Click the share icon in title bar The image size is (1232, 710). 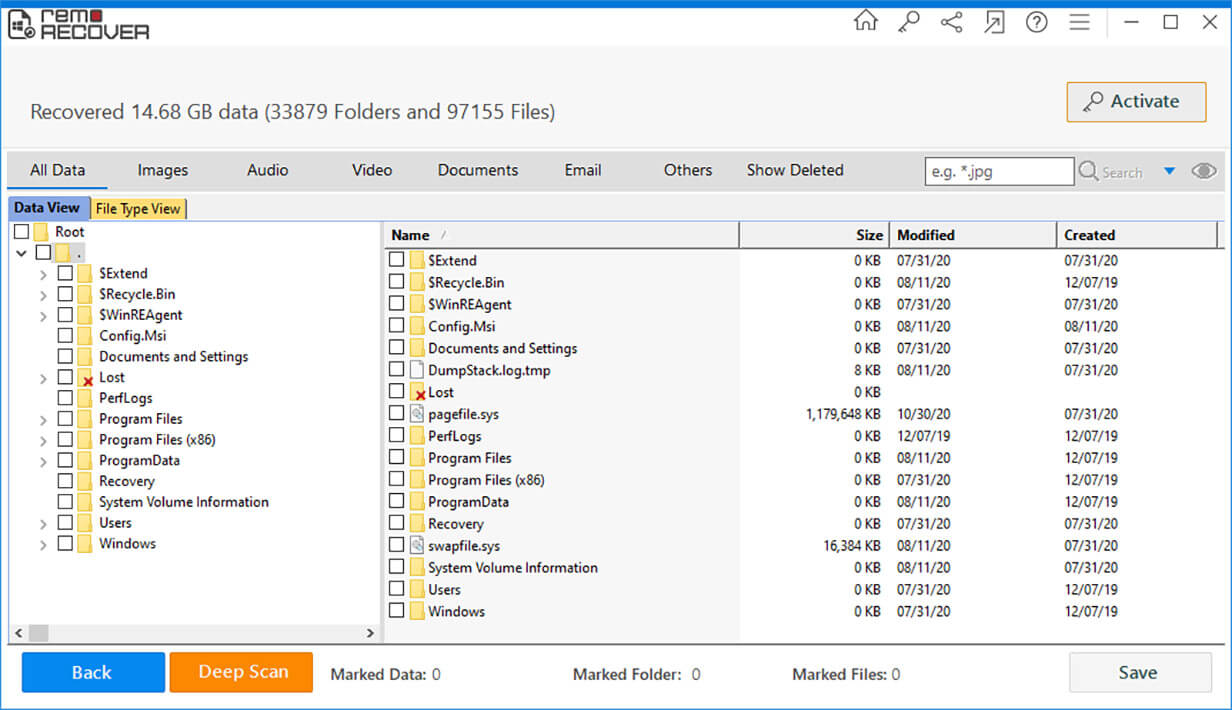951,22
